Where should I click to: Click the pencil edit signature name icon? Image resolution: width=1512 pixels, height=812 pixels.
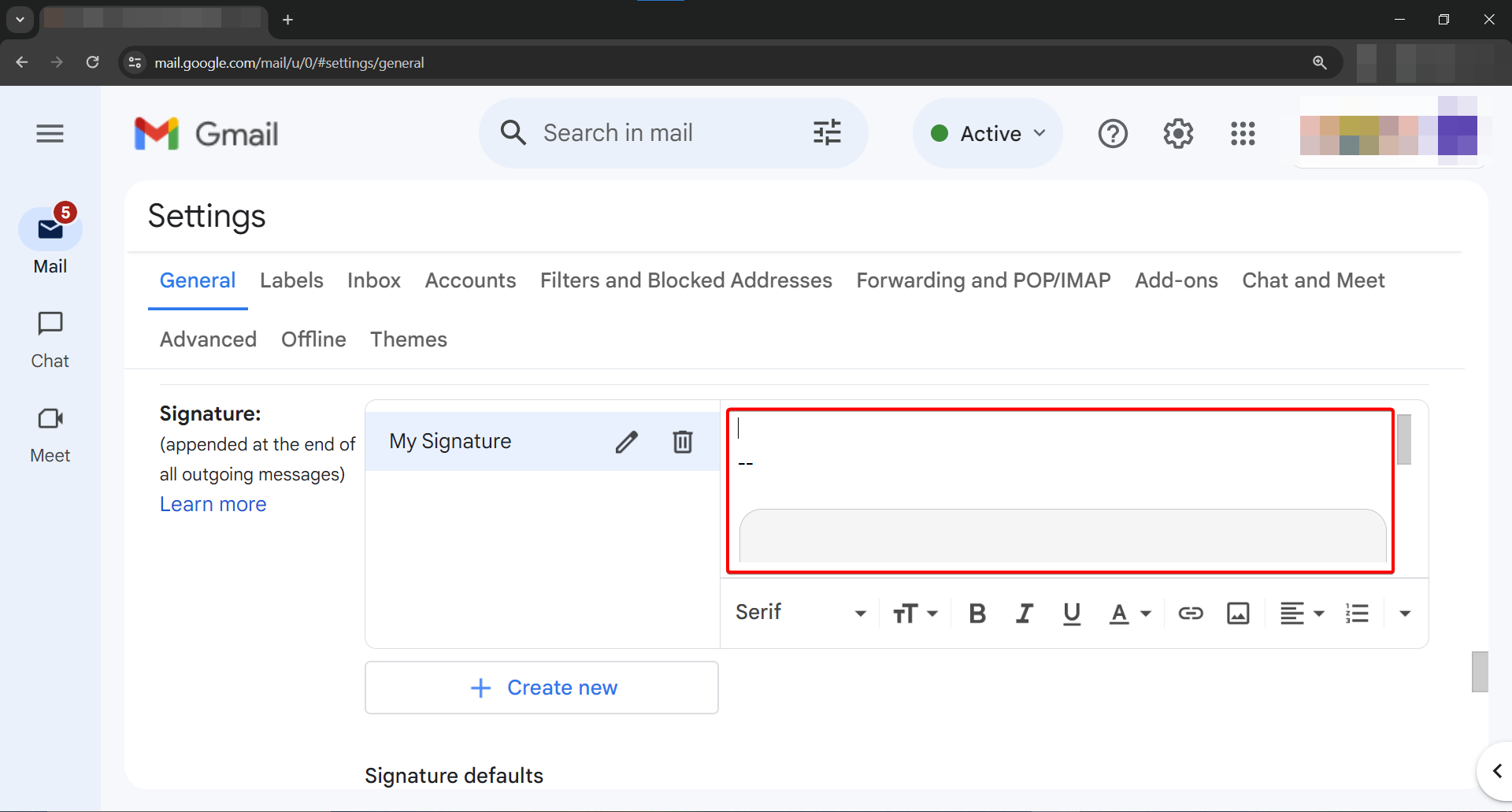click(626, 442)
